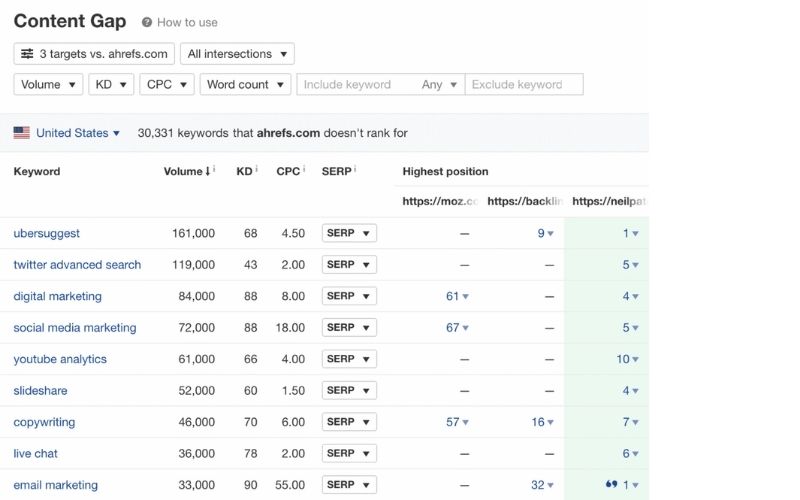Open the copywriting keyword link

(x=44, y=422)
